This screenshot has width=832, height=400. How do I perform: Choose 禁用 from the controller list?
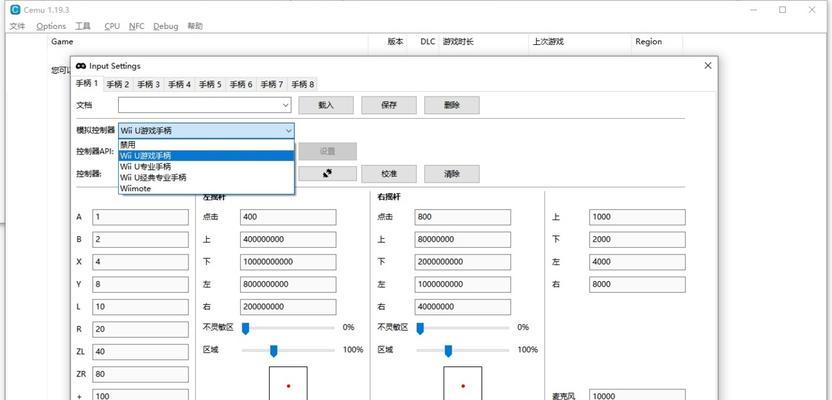coord(206,144)
